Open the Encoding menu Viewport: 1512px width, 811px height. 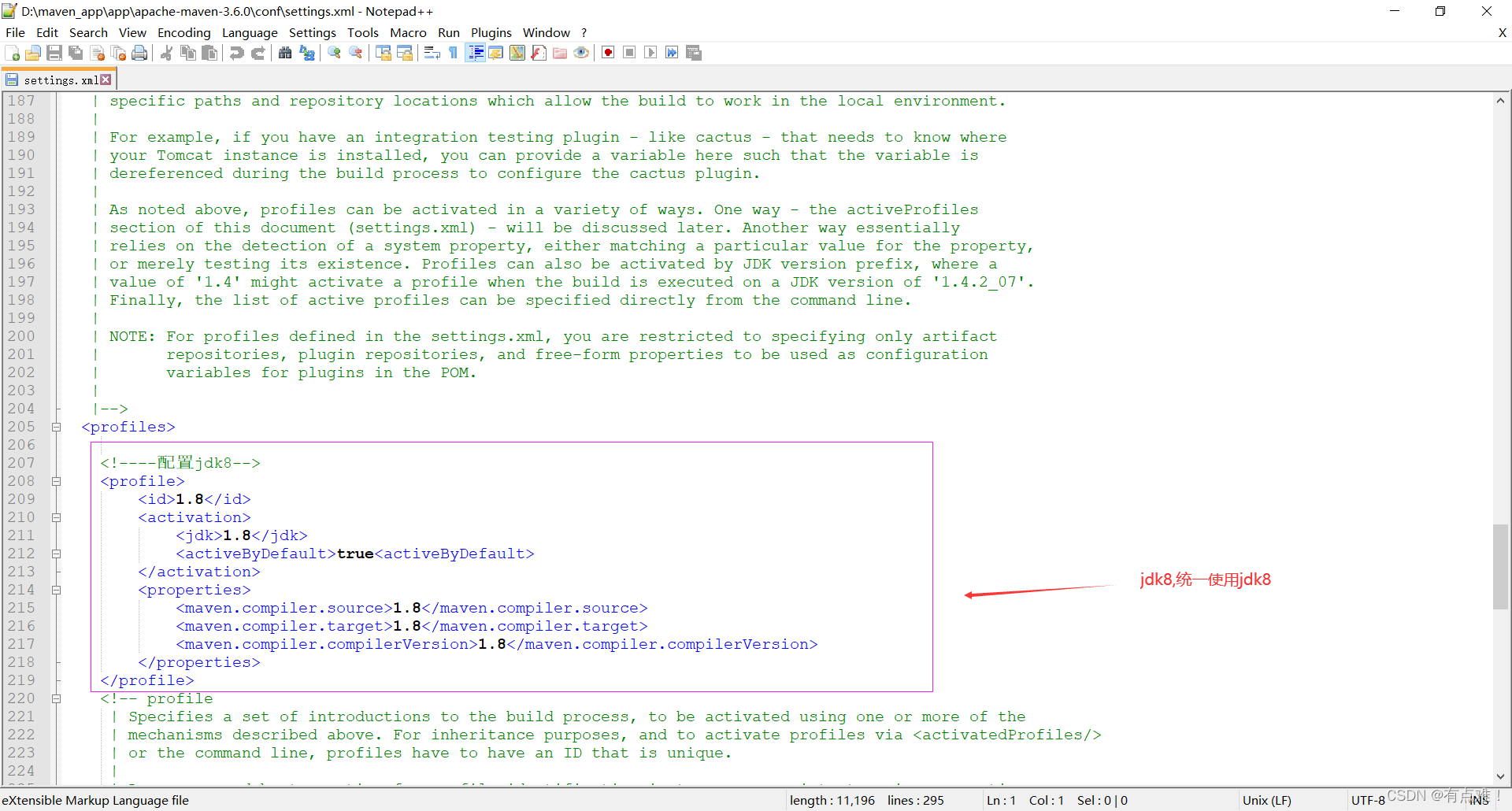pos(184,32)
